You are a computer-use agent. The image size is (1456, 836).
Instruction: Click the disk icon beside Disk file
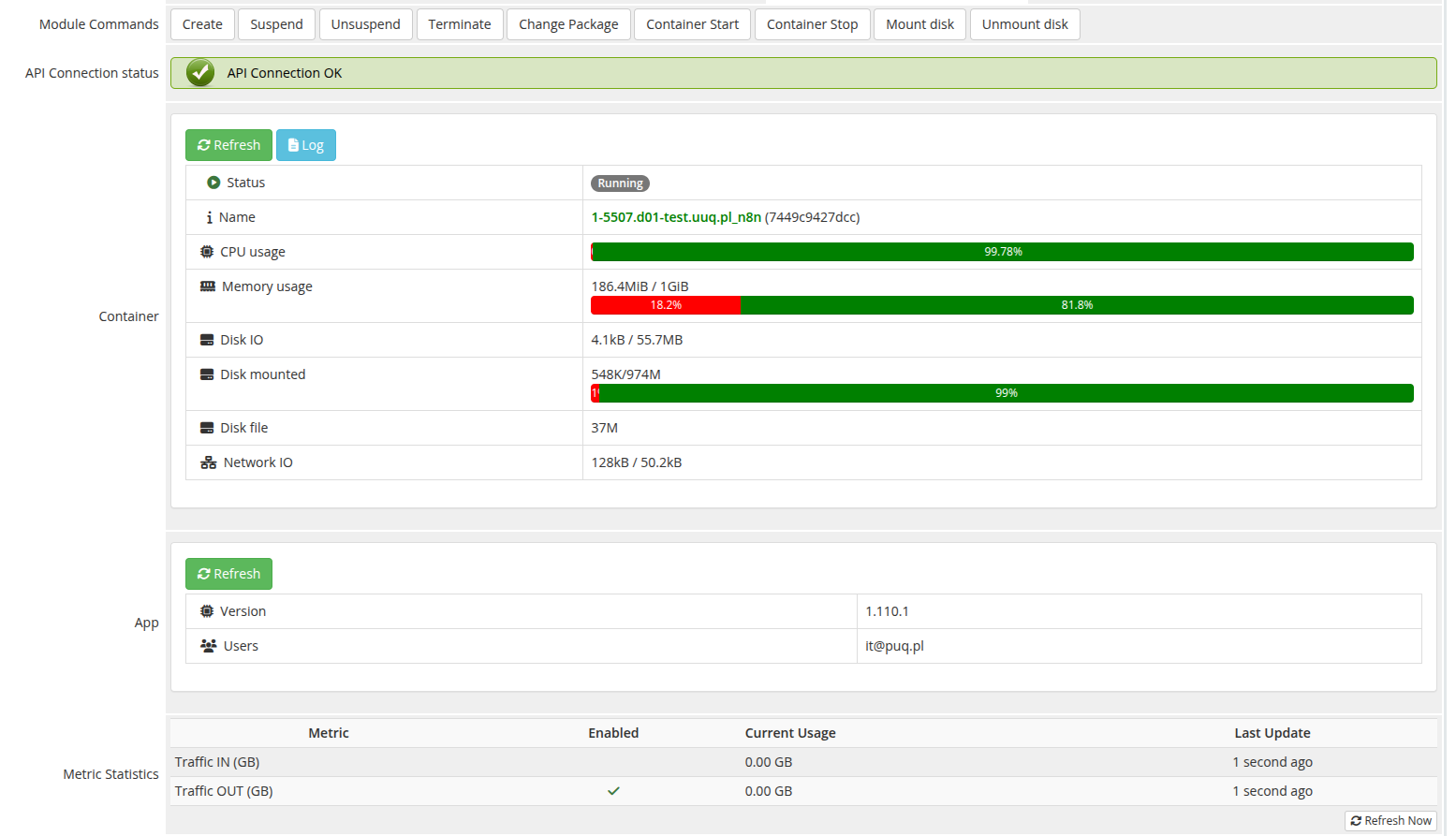[x=208, y=427]
